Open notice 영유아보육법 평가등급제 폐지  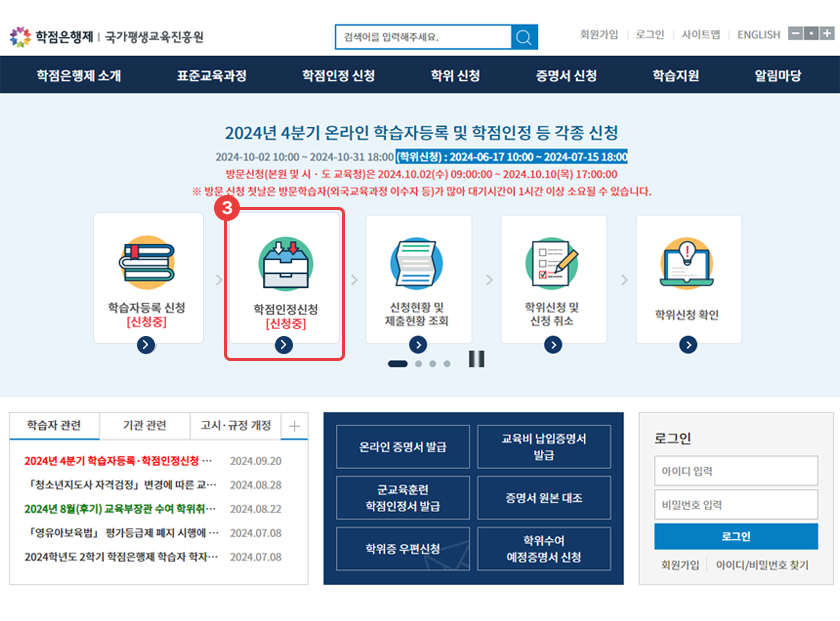point(122,533)
